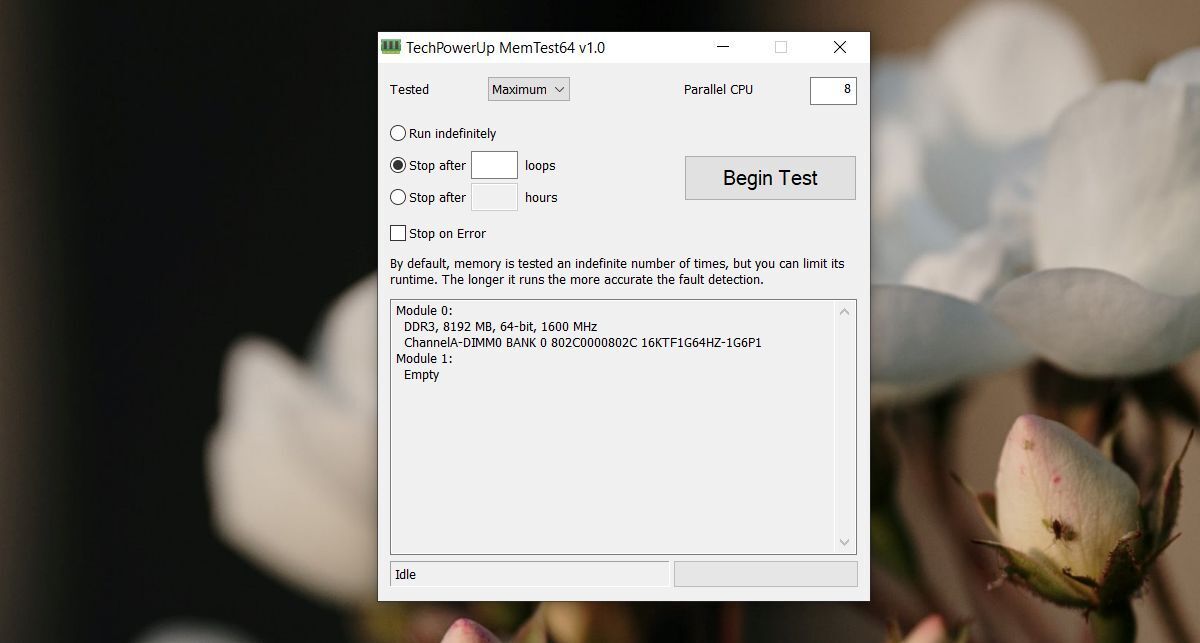
Task: Maximize the MemTest64 window
Action: coord(780,47)
